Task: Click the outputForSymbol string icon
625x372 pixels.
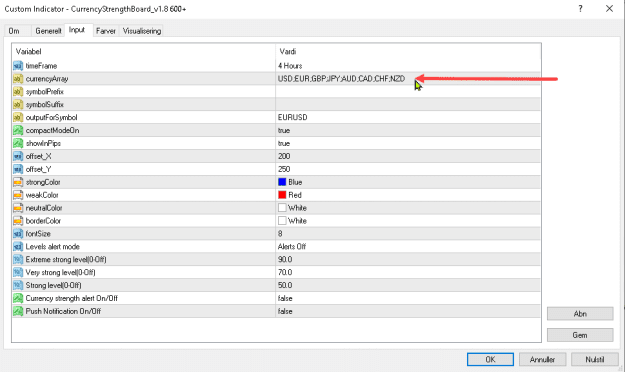Action: pos(18,117)
